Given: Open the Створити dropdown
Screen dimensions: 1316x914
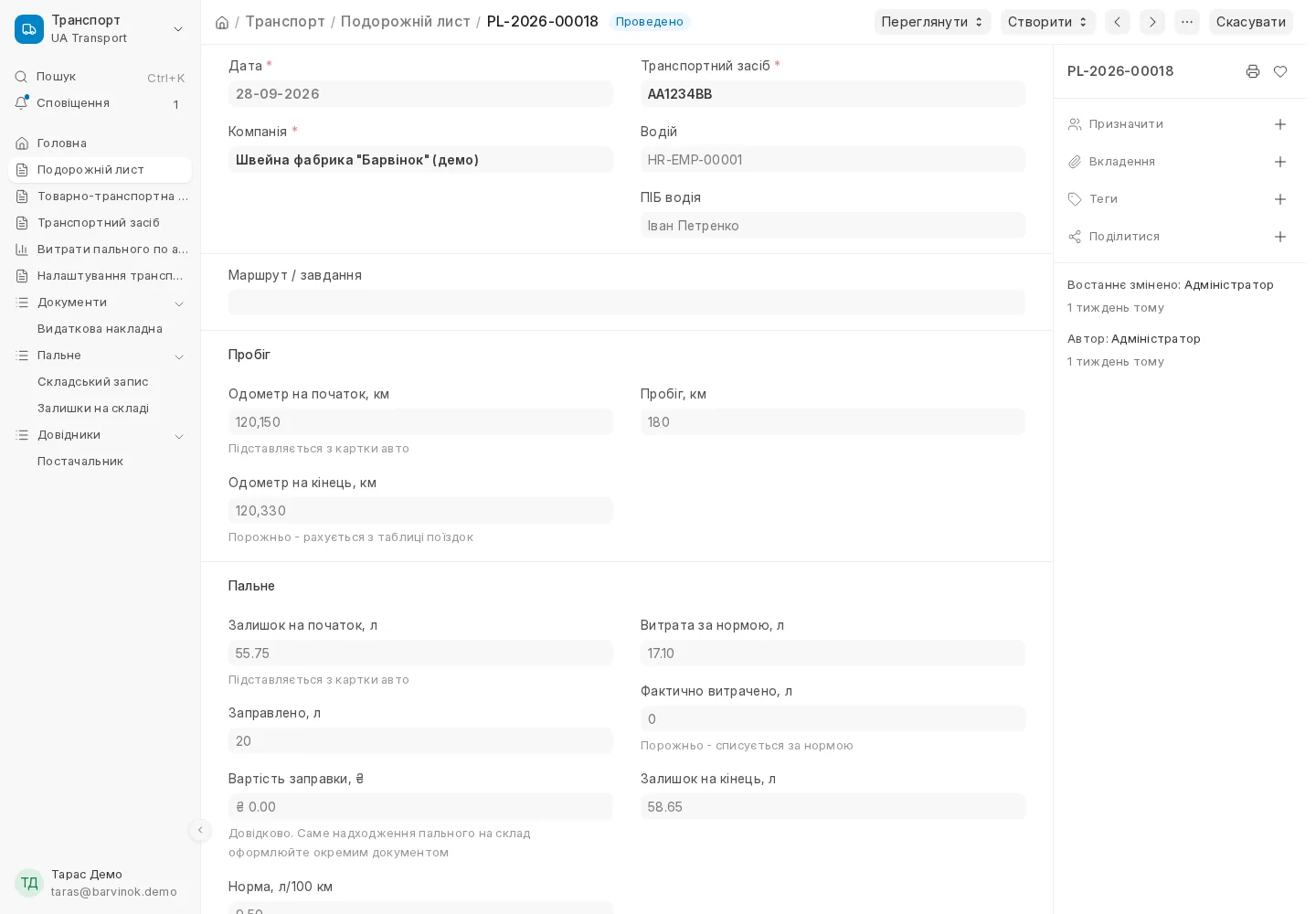Looking at the screenshot, I should point(1048,22).
